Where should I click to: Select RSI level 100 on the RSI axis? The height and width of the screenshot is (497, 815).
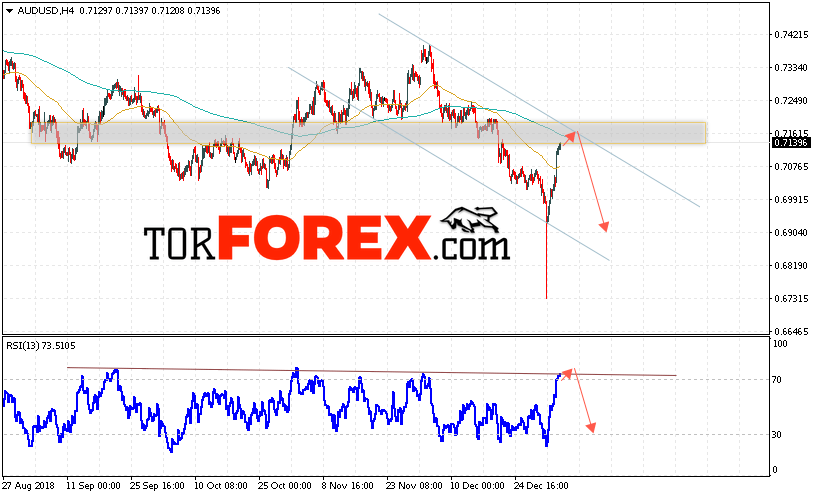pyautogui.click(x=780, y=344)
